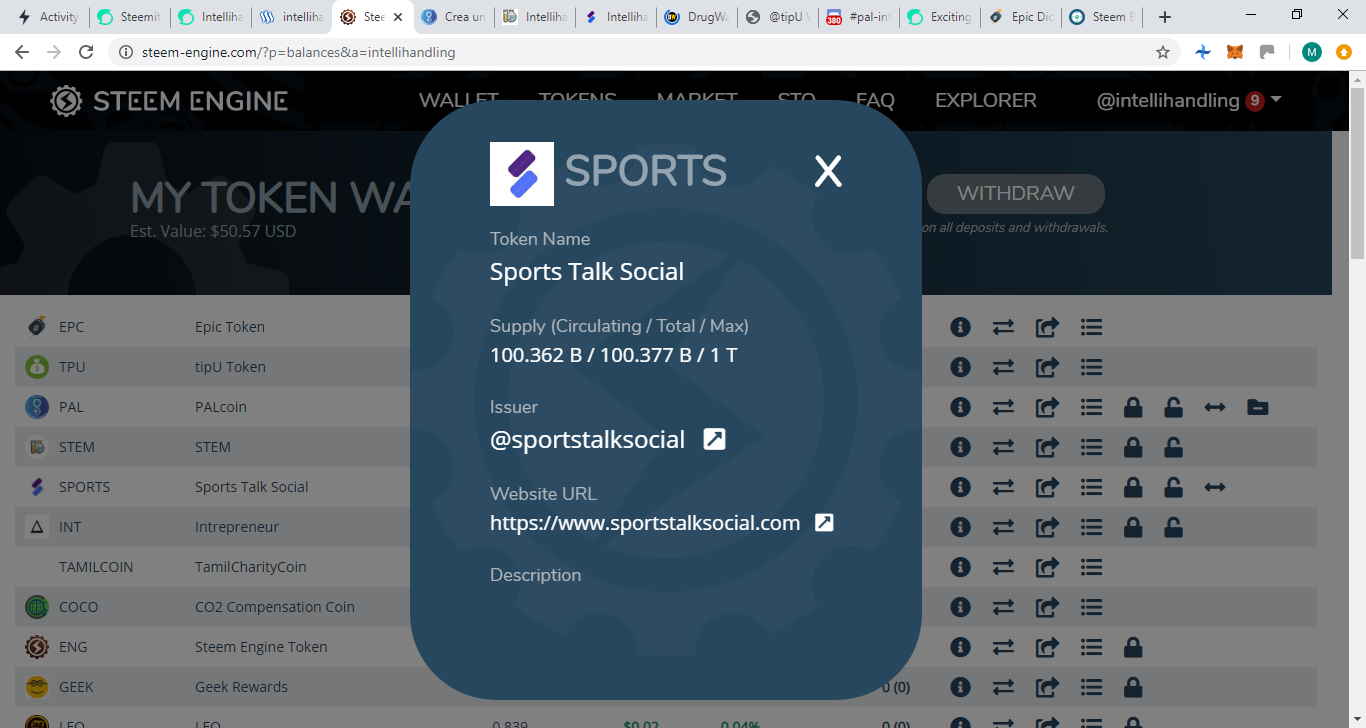This screenshot has height=728, width=1366.
Task: Click the transfer arrows icon in the TAMILCOIN row
Action: [1003, 567]
